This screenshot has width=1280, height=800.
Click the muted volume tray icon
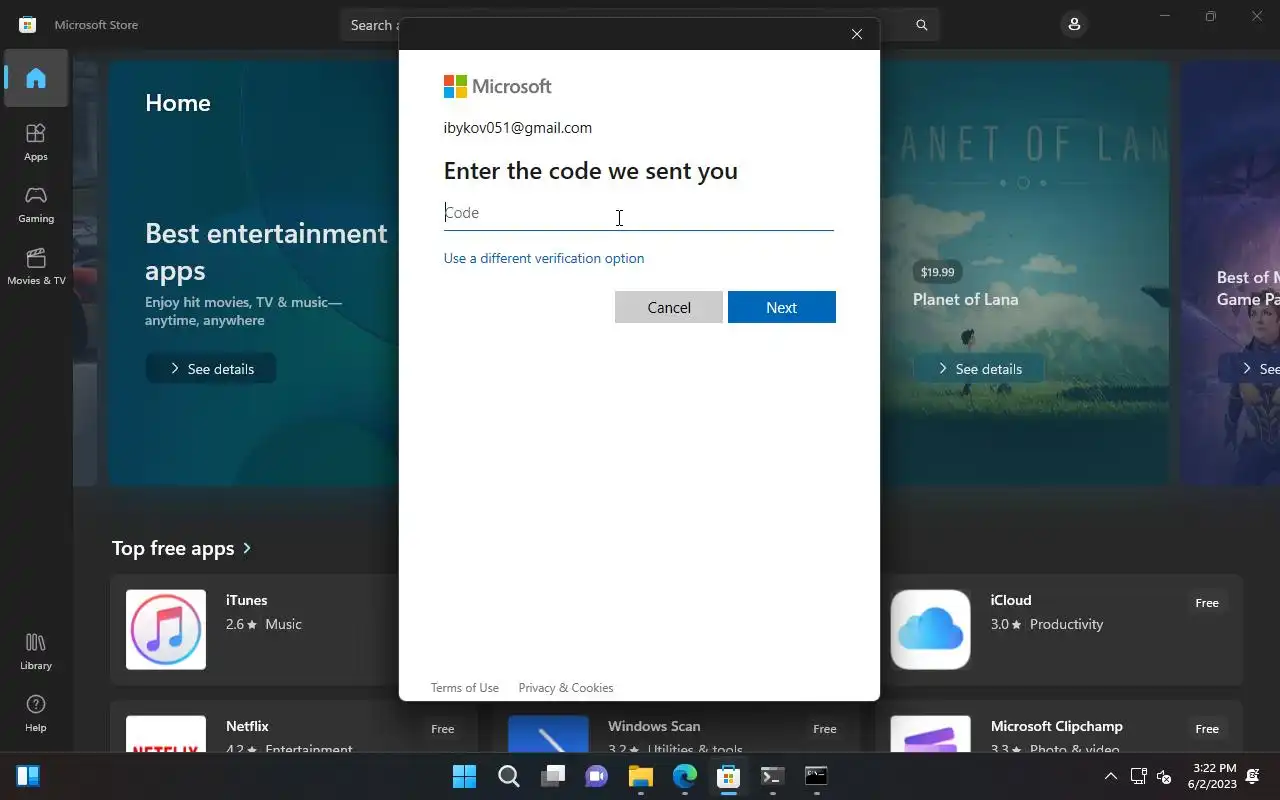1164,776
